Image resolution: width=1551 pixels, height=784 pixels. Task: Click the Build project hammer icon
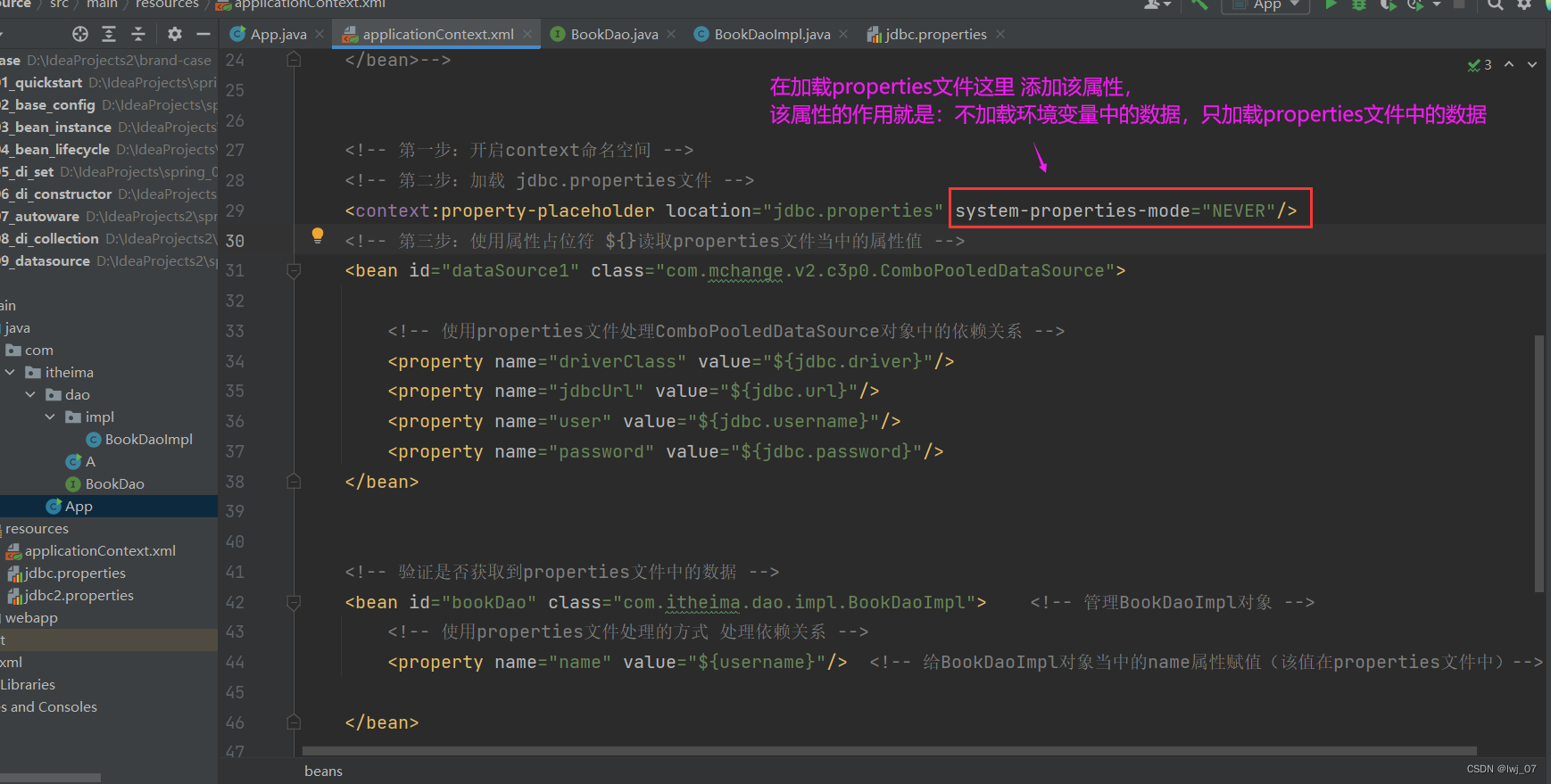click(x=1199, y=4)
